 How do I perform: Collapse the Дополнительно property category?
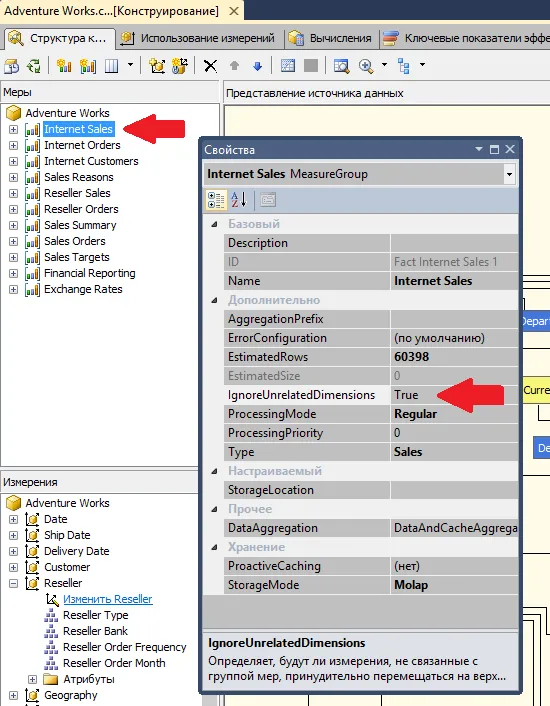tap(215, 300)
